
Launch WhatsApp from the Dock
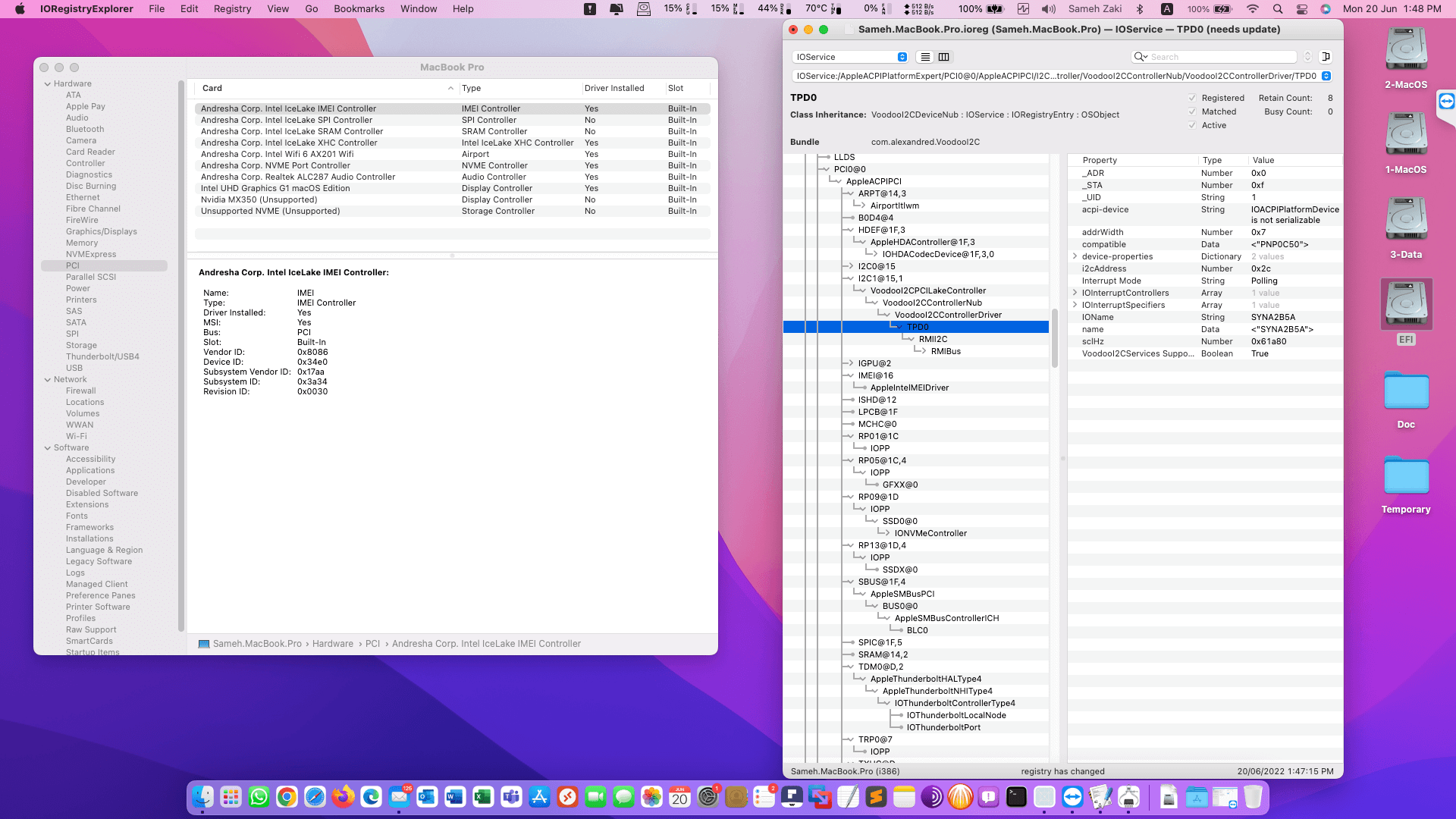(259, 797)
